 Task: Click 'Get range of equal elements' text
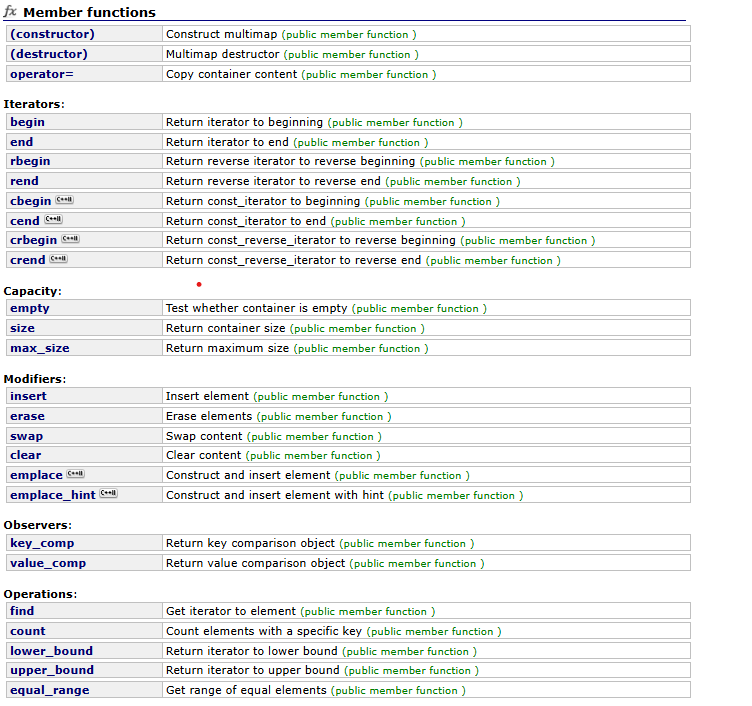coord(247,690)
